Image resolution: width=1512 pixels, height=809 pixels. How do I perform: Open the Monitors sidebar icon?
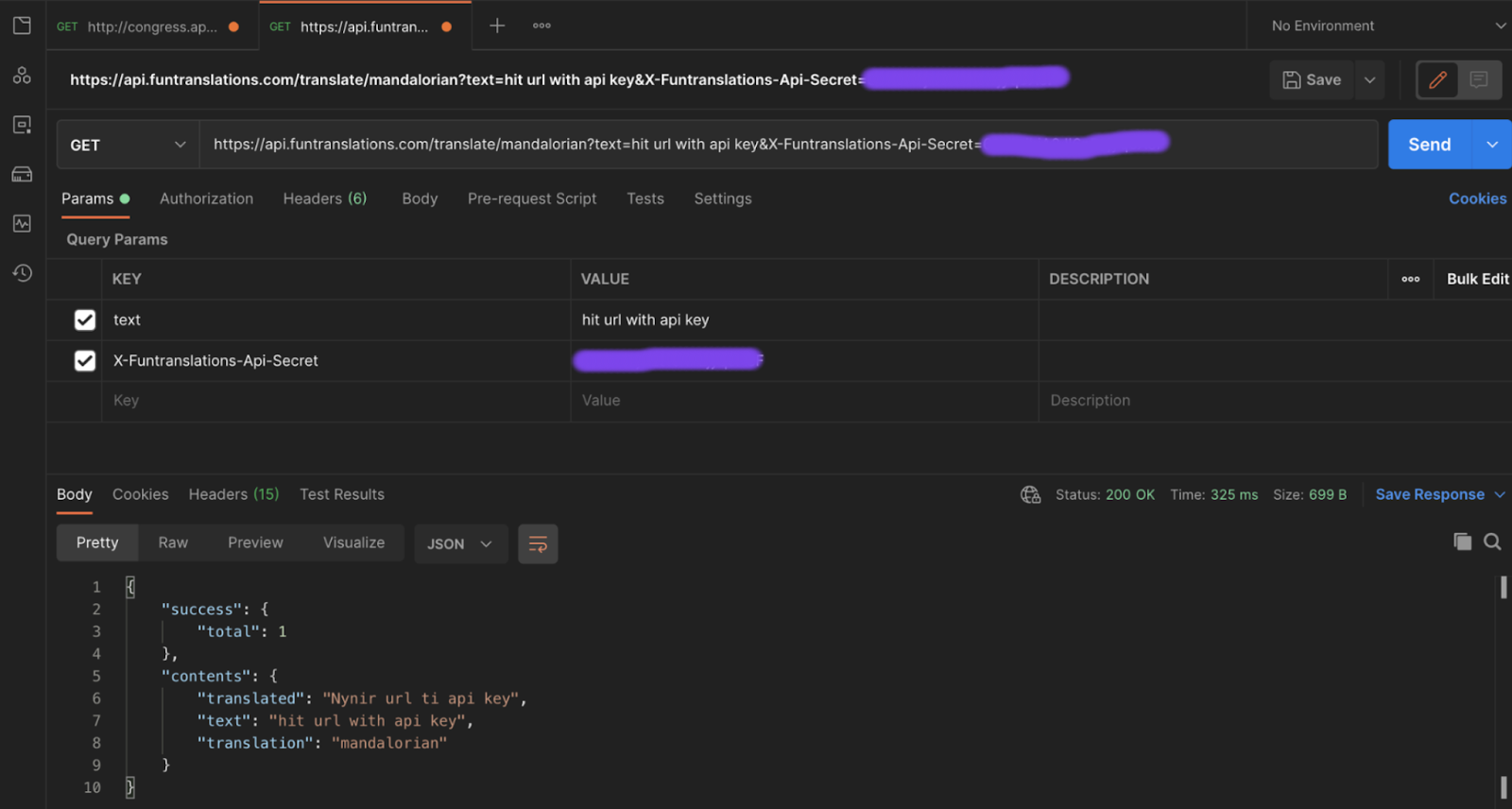(x=22, y=223)
